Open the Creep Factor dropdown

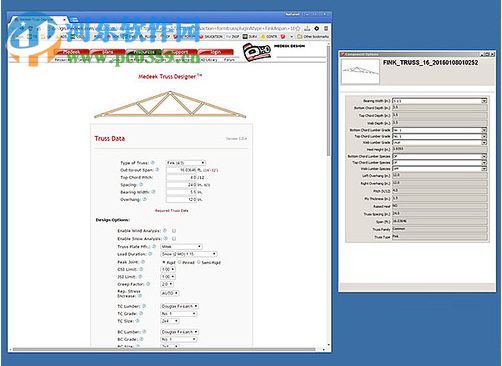[x=167, y=284]
